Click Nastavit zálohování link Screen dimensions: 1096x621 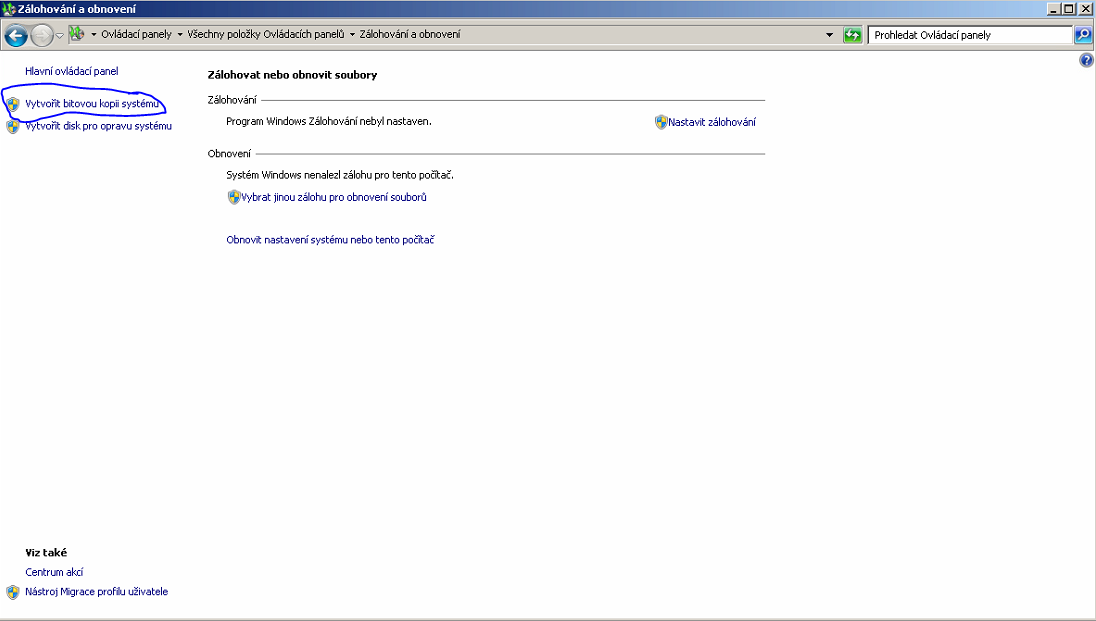[x=712, y=122]
